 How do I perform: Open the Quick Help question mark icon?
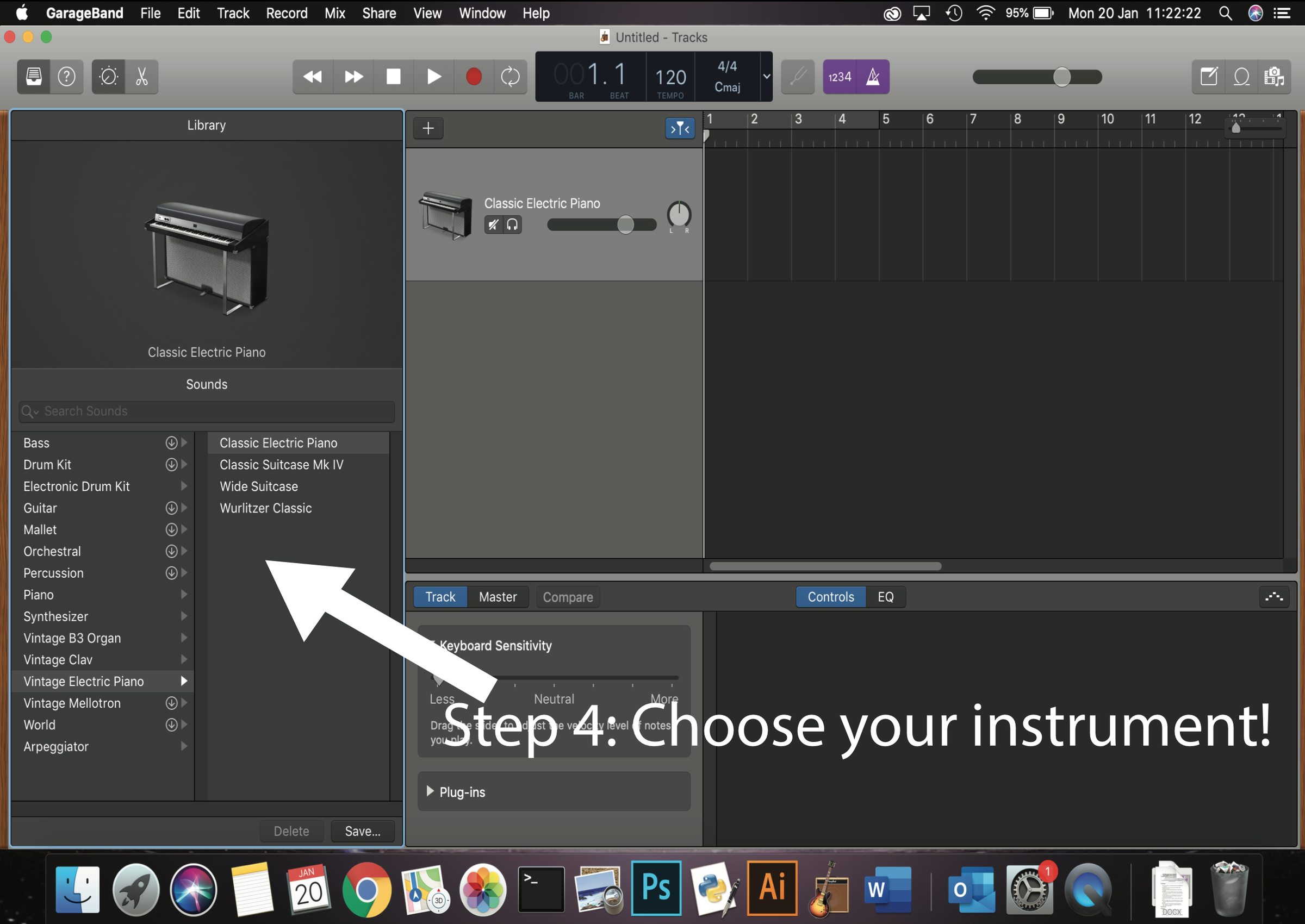point(66,77)
